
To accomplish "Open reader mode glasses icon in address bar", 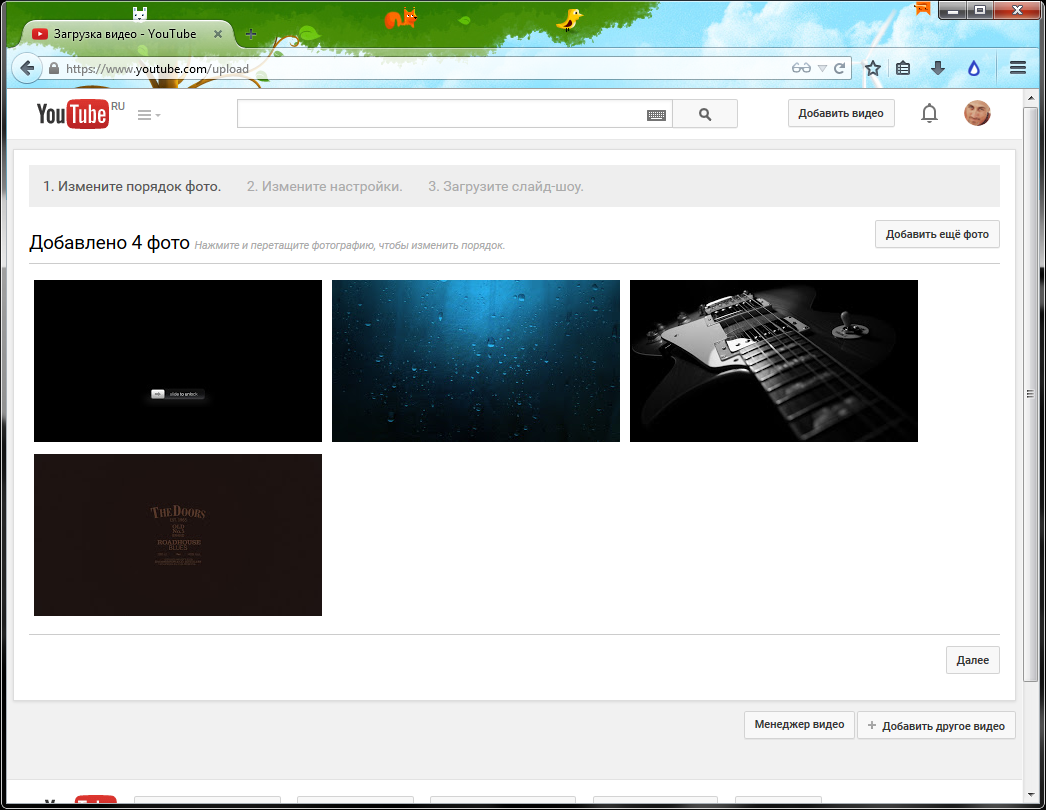I will (801, 68).
